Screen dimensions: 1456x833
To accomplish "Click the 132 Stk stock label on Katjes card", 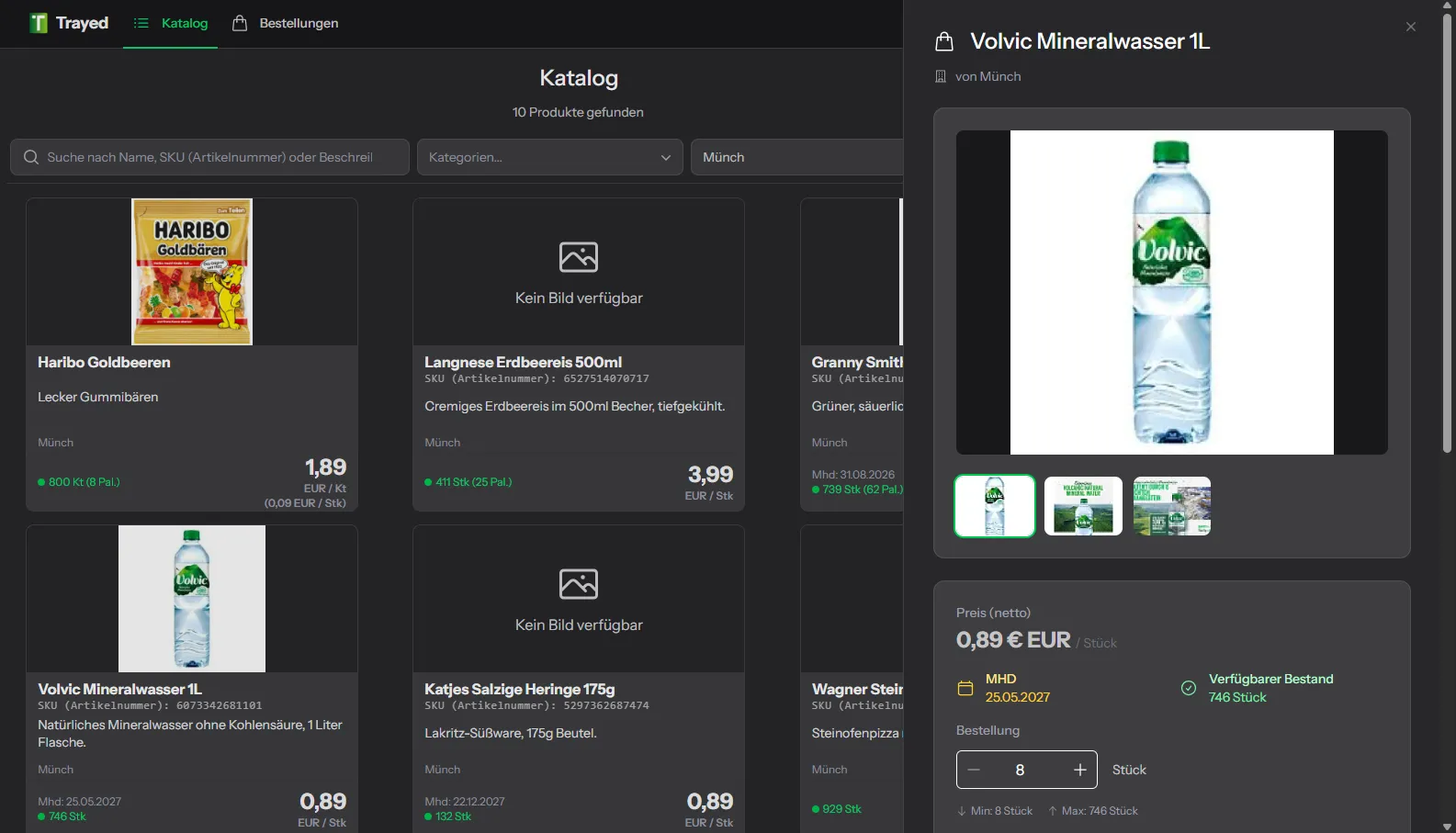I will 448,816.
